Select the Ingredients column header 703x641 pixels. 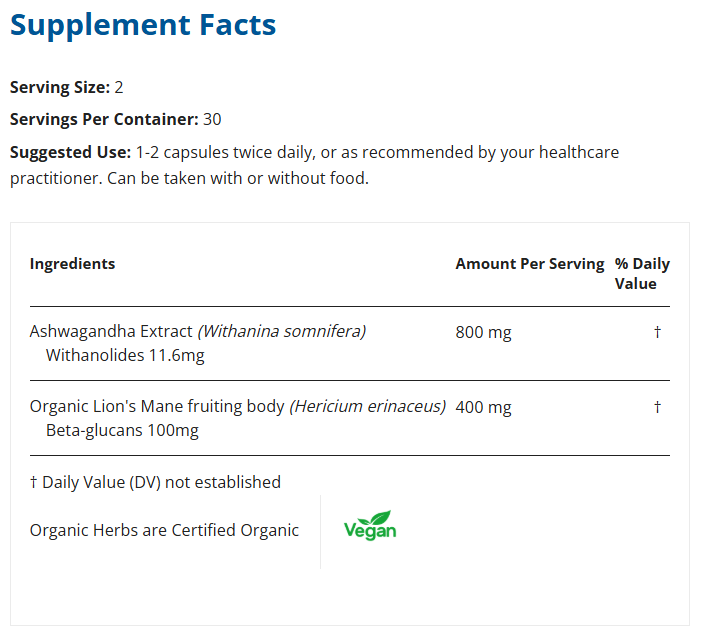pos(72,264)
